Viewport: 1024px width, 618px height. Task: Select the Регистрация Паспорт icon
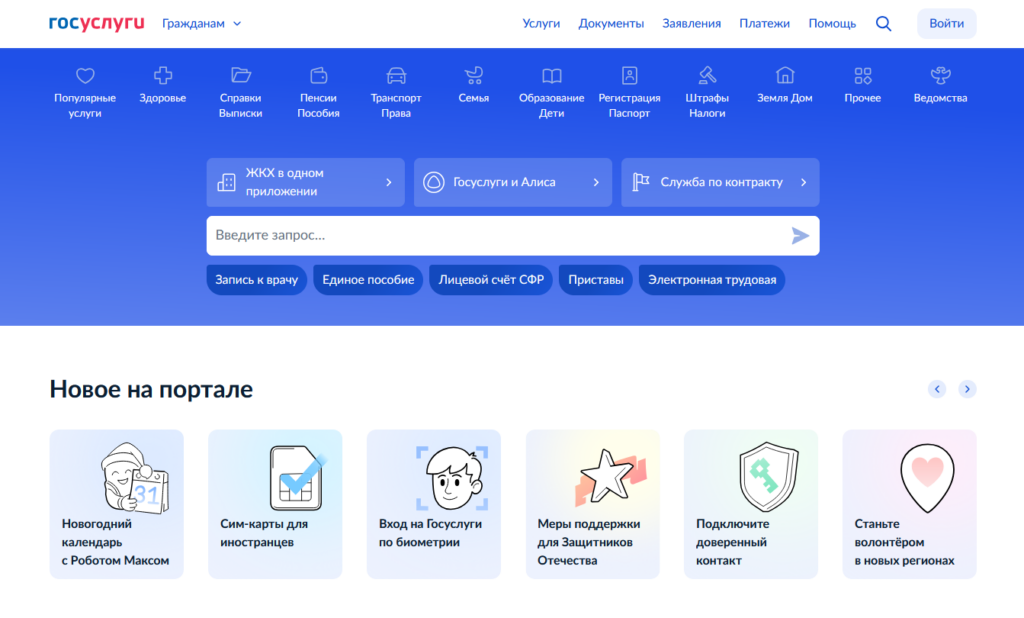(629, 76)
